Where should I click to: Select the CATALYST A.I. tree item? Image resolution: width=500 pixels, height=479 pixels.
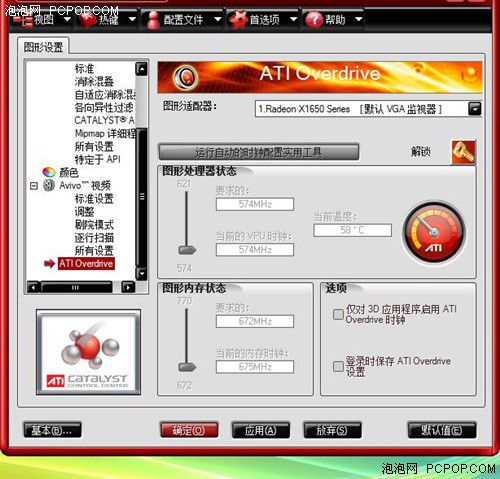pos(105,120)
